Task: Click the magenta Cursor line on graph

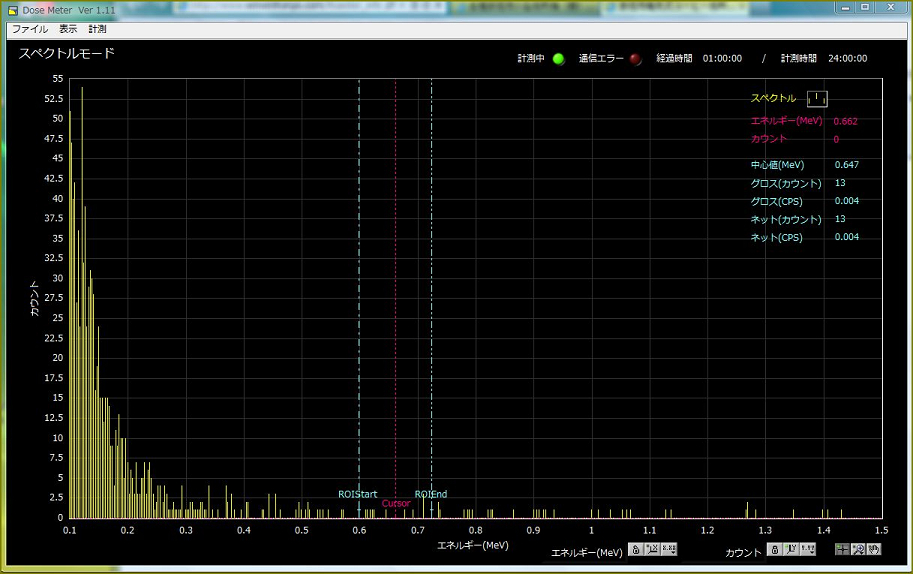Action: tap(396, 300)
